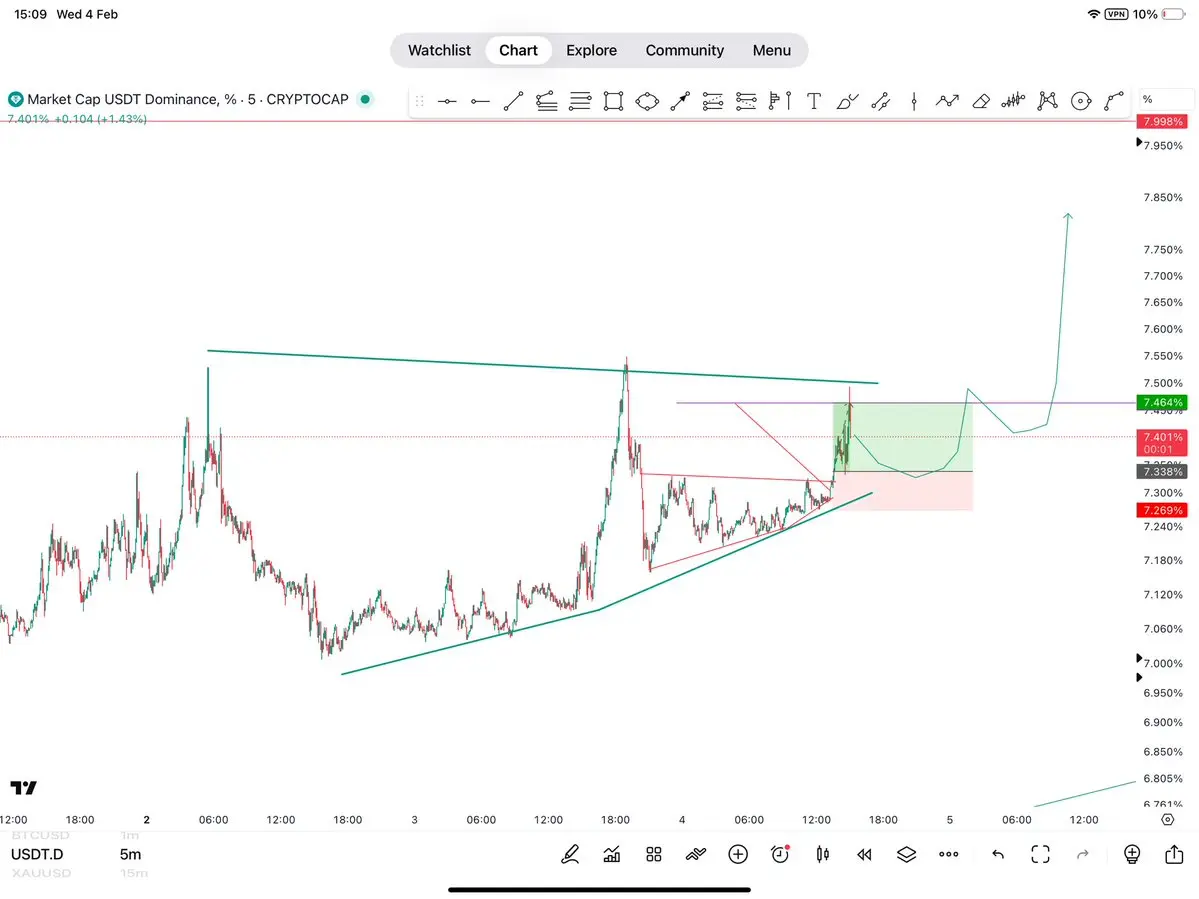Select the arrow drawing tool
1199x899 pixels.
point(680,101)
